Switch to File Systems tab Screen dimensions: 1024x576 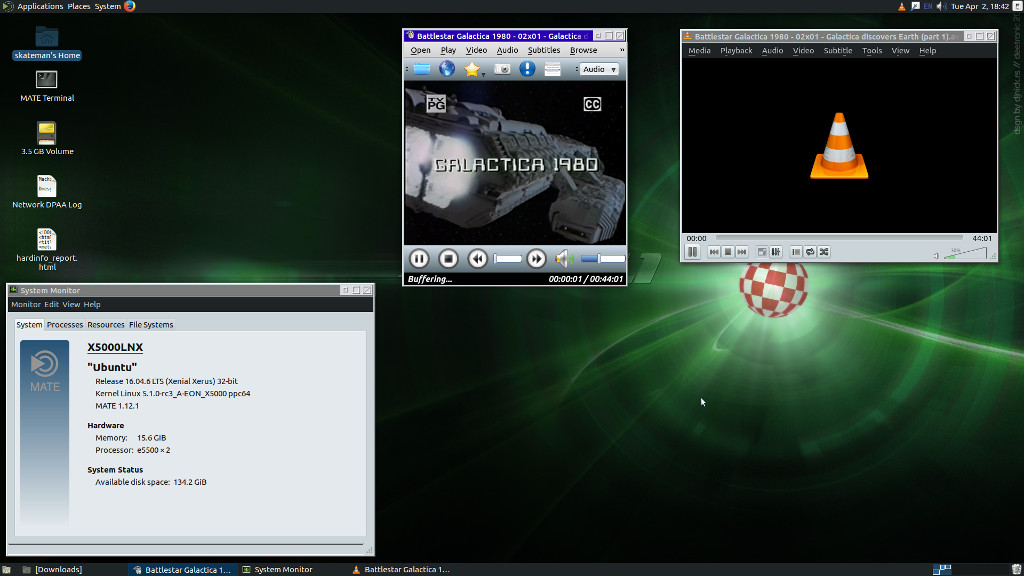(x=151, y=325)
